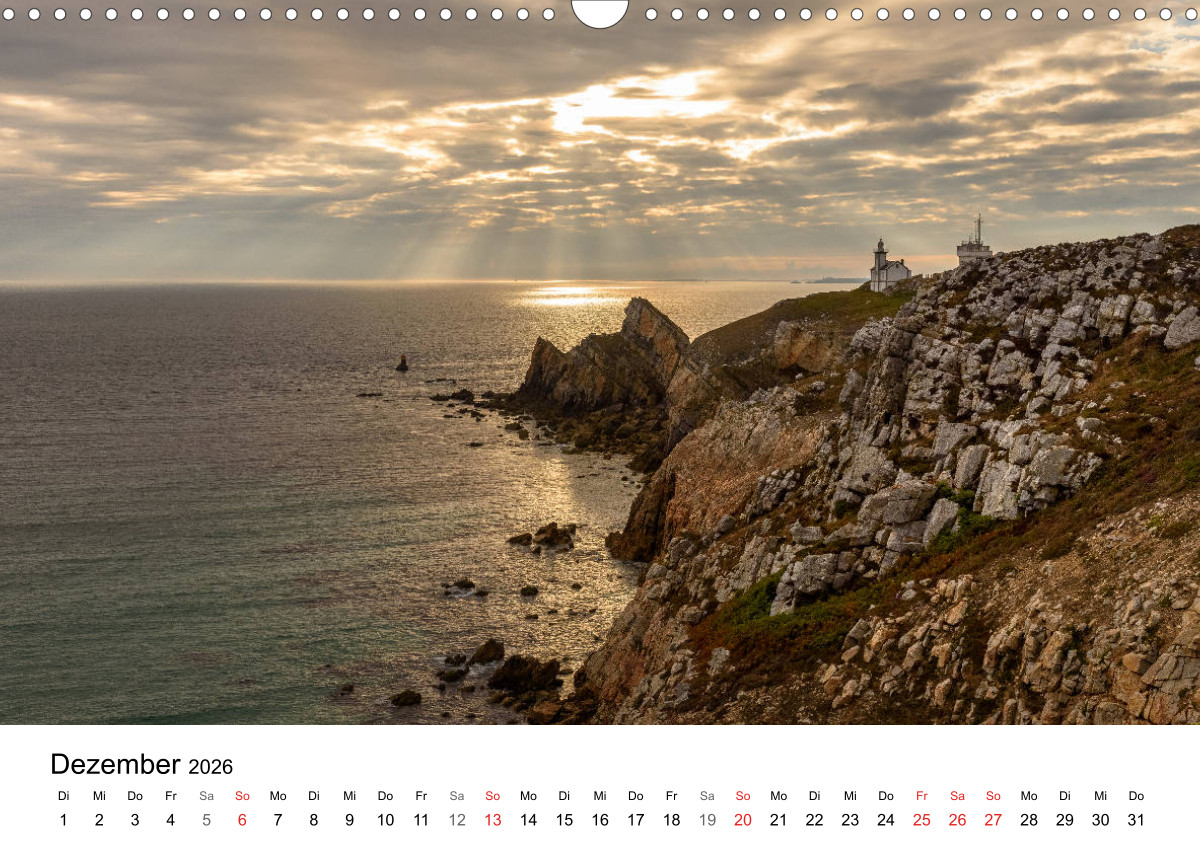Select the red Sunday date 13
This screenshot has height=848, width=1200.
[x=493, y=820]
